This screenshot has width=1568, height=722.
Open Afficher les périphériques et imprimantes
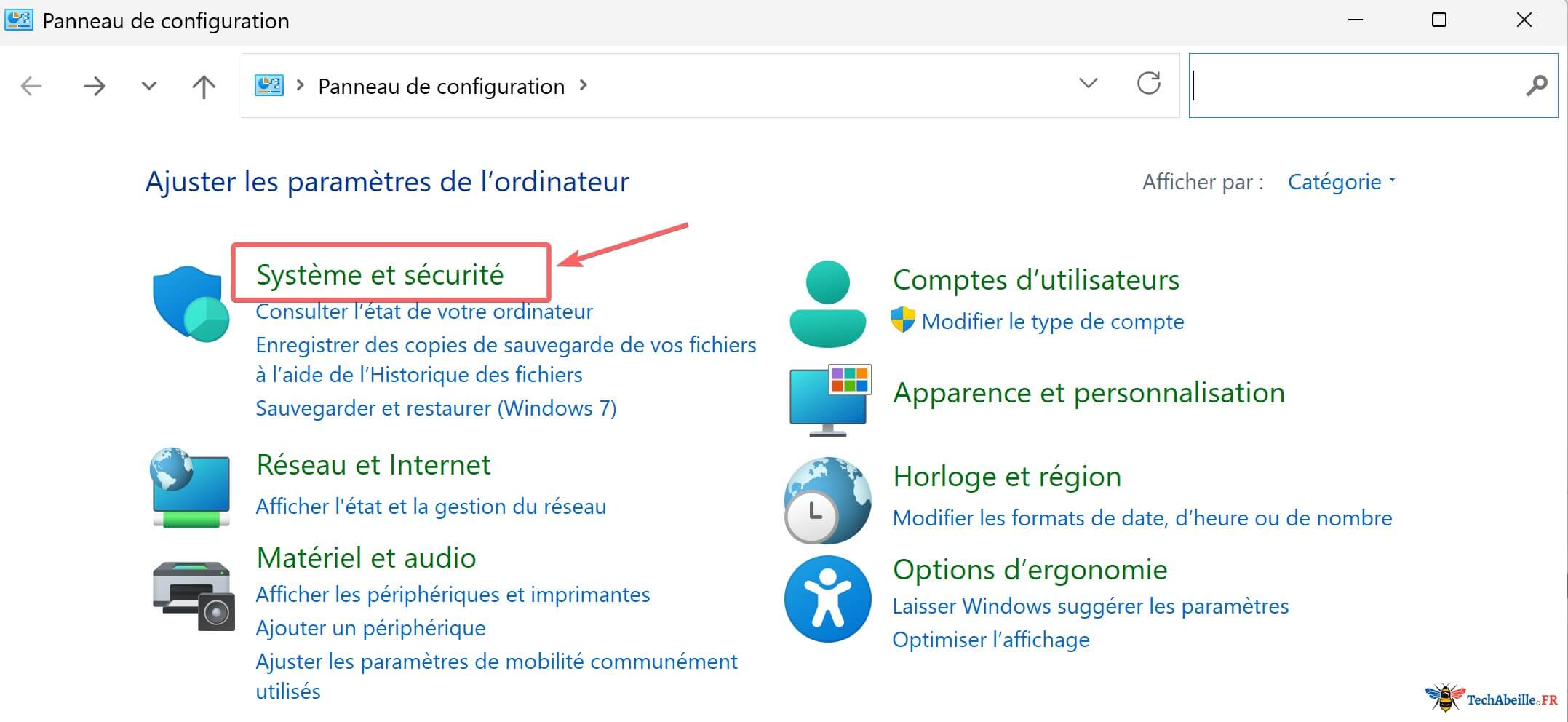point(452,594)
